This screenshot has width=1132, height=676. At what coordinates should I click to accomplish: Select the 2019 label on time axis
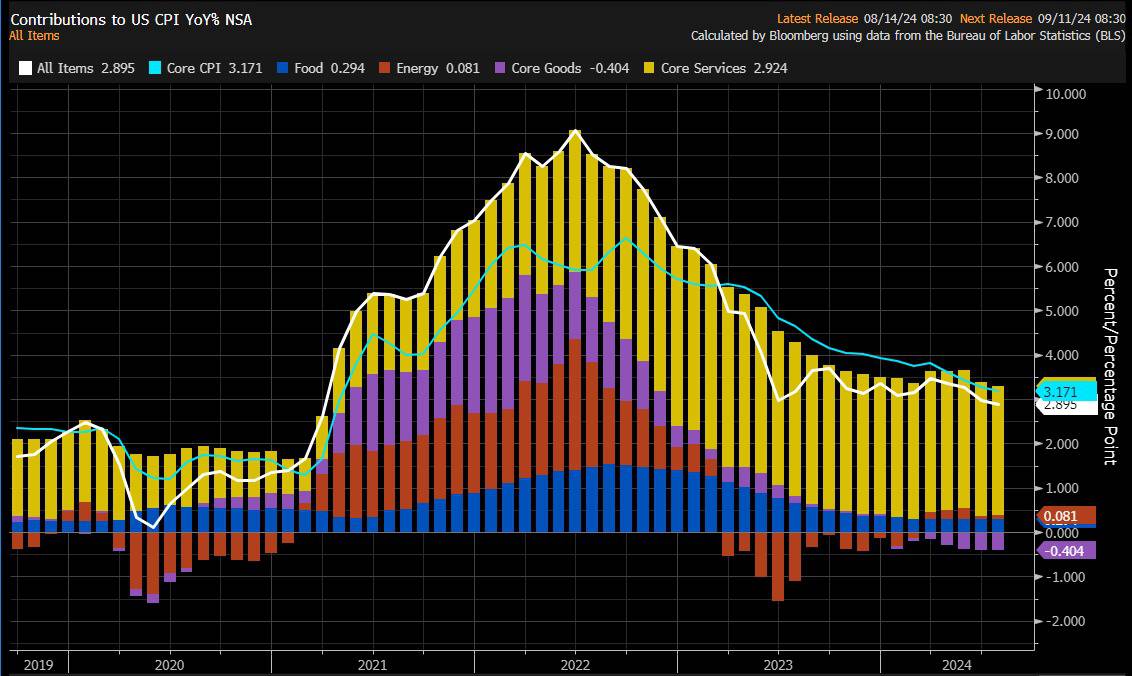click(37, 664)
